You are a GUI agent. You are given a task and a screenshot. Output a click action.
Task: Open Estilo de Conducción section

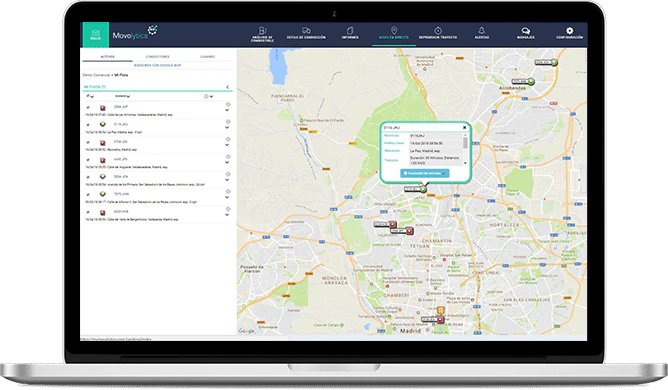pyautogui.click(x=306, y=34)
